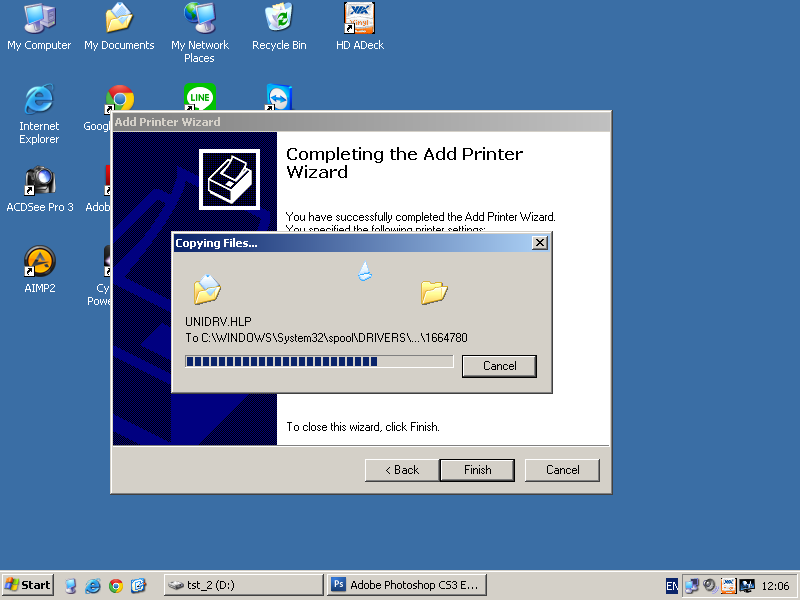
Task: Switch to Adobe Photoshop CS3 taskbar button
Action: 407,585
